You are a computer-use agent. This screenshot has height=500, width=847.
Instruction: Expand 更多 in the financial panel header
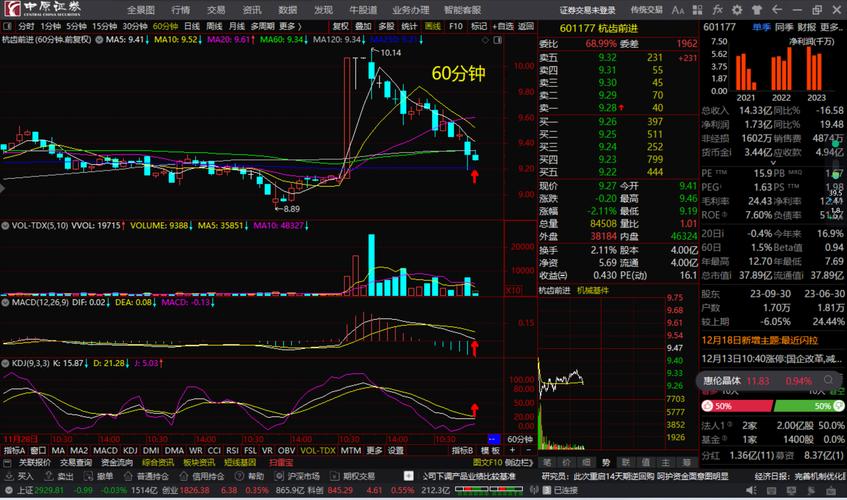coord(832,26)
